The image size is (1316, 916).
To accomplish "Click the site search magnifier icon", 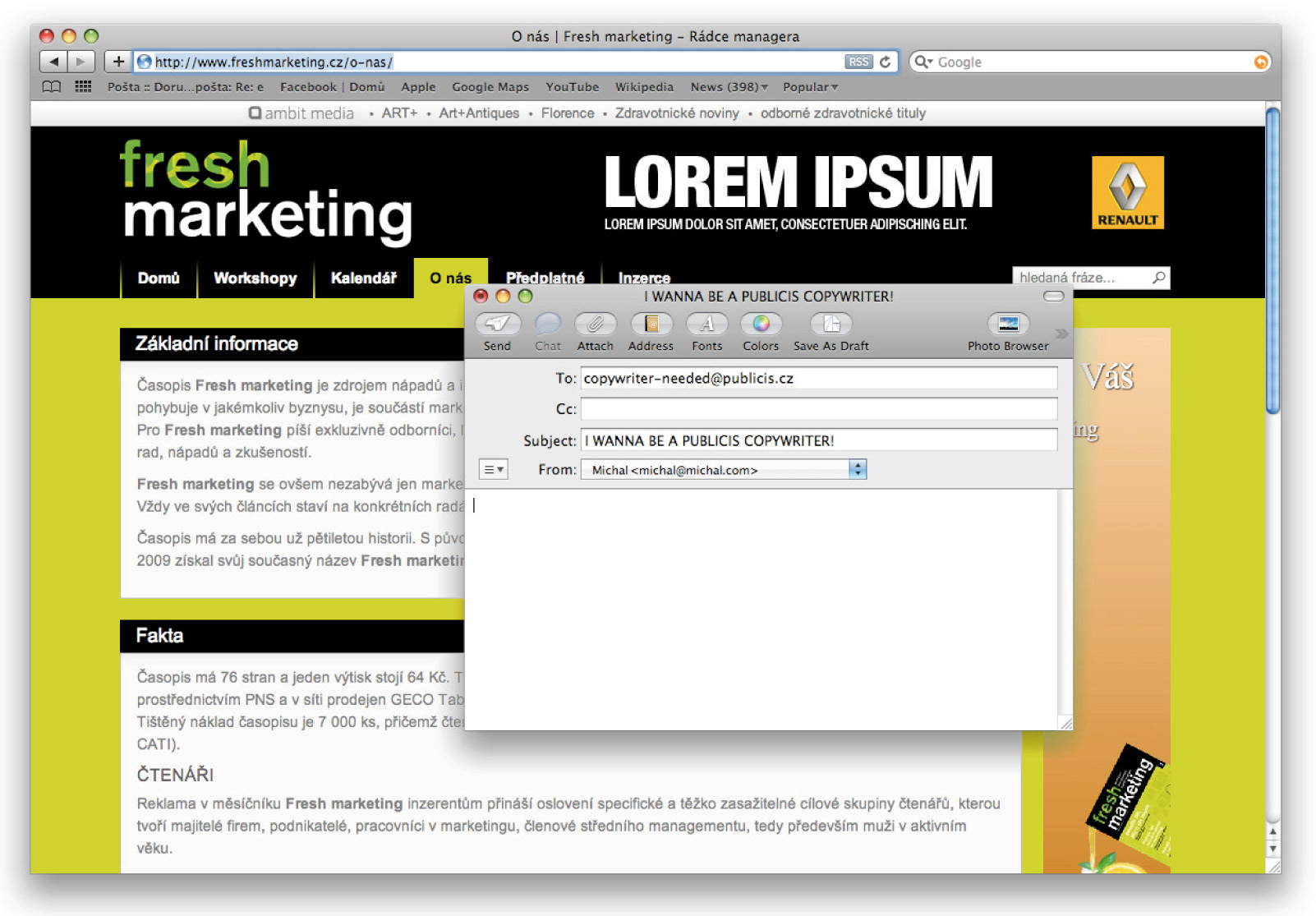I will click(x=1158, y=278).
